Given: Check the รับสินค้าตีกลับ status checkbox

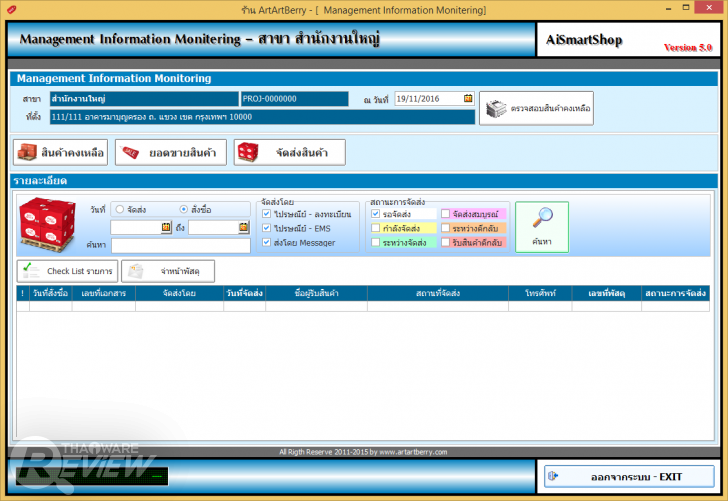Looking at the screenshot, I should point(446,242).
